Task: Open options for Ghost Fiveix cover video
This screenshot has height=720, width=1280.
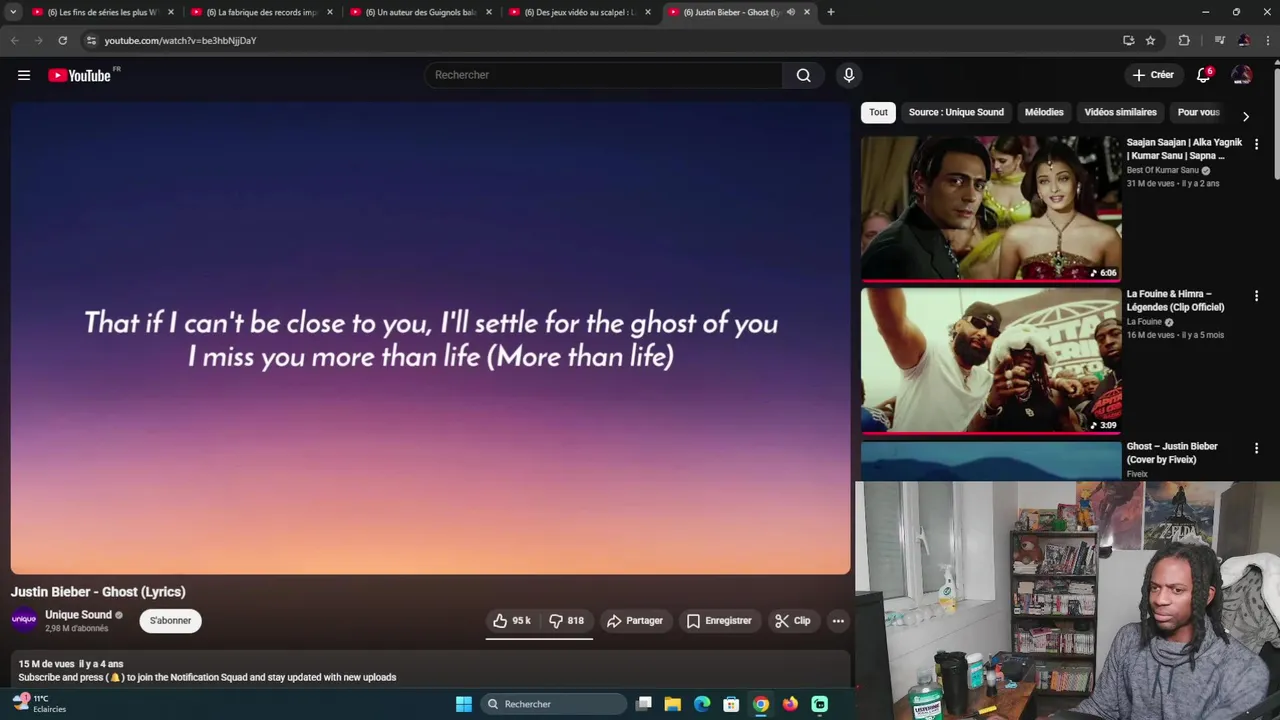Action: tap(1256, 448)
